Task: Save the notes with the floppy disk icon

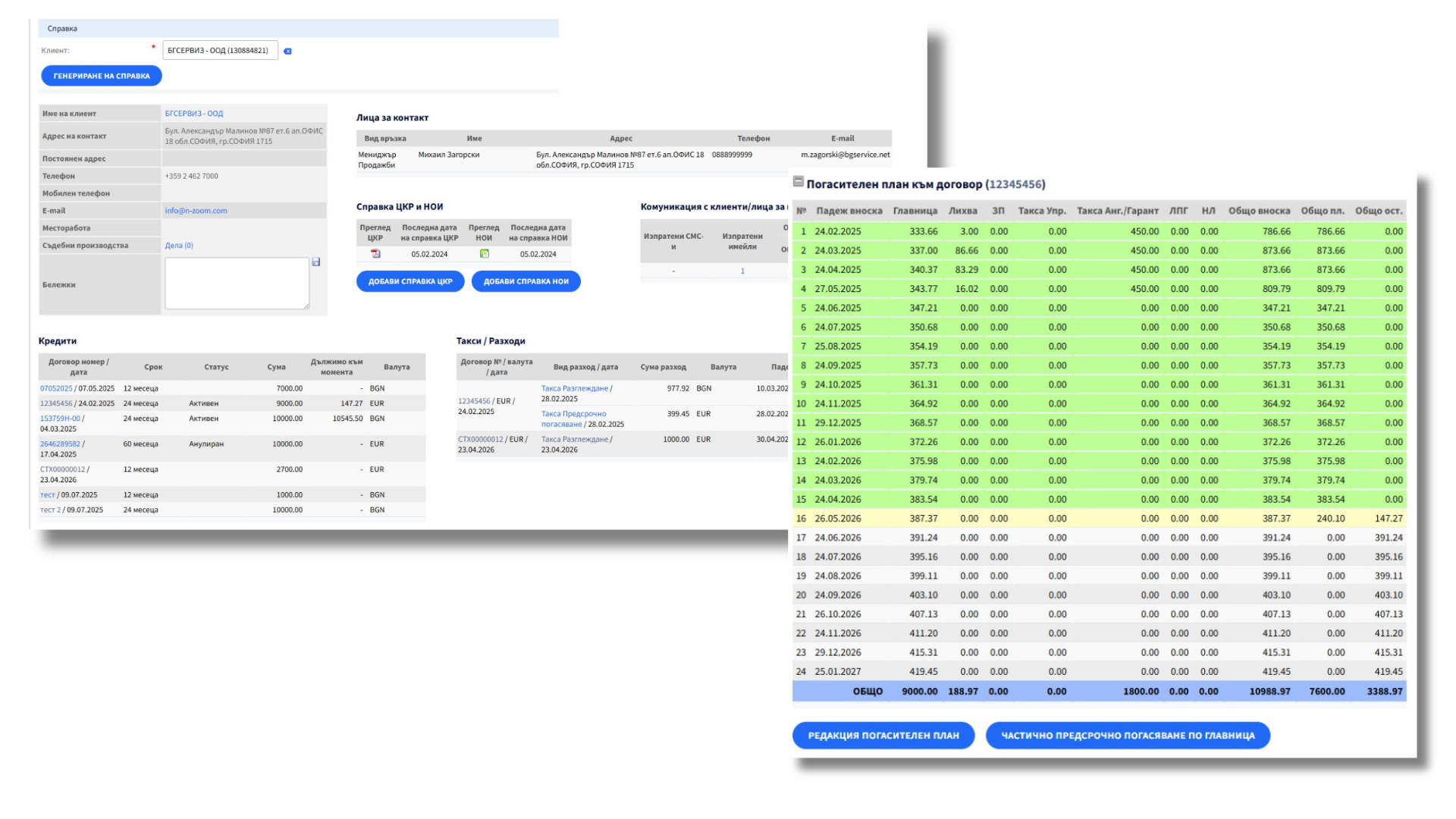Action: tap(316, 262)
